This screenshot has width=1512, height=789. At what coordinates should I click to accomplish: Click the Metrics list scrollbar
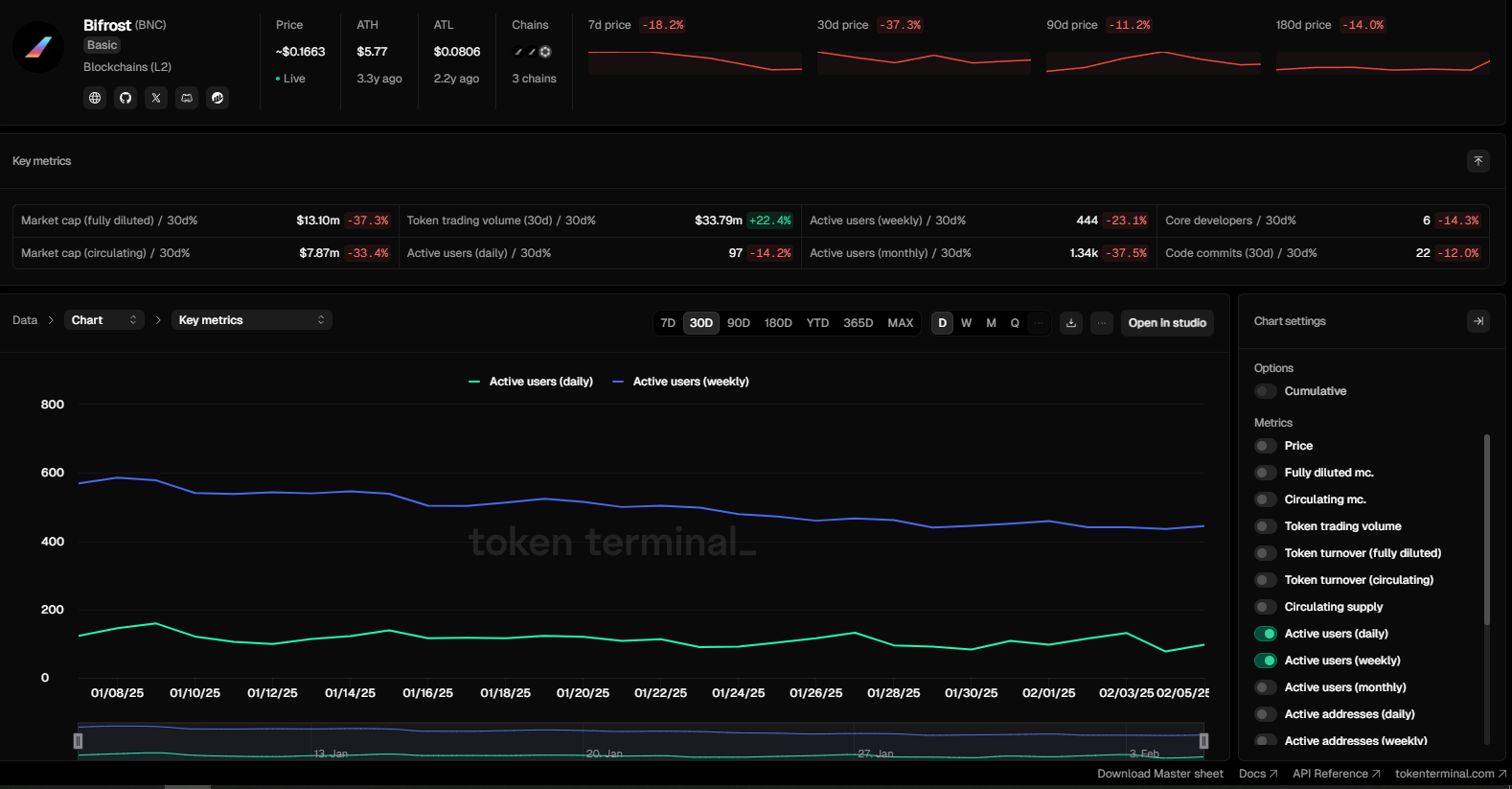coord(1487,529)
